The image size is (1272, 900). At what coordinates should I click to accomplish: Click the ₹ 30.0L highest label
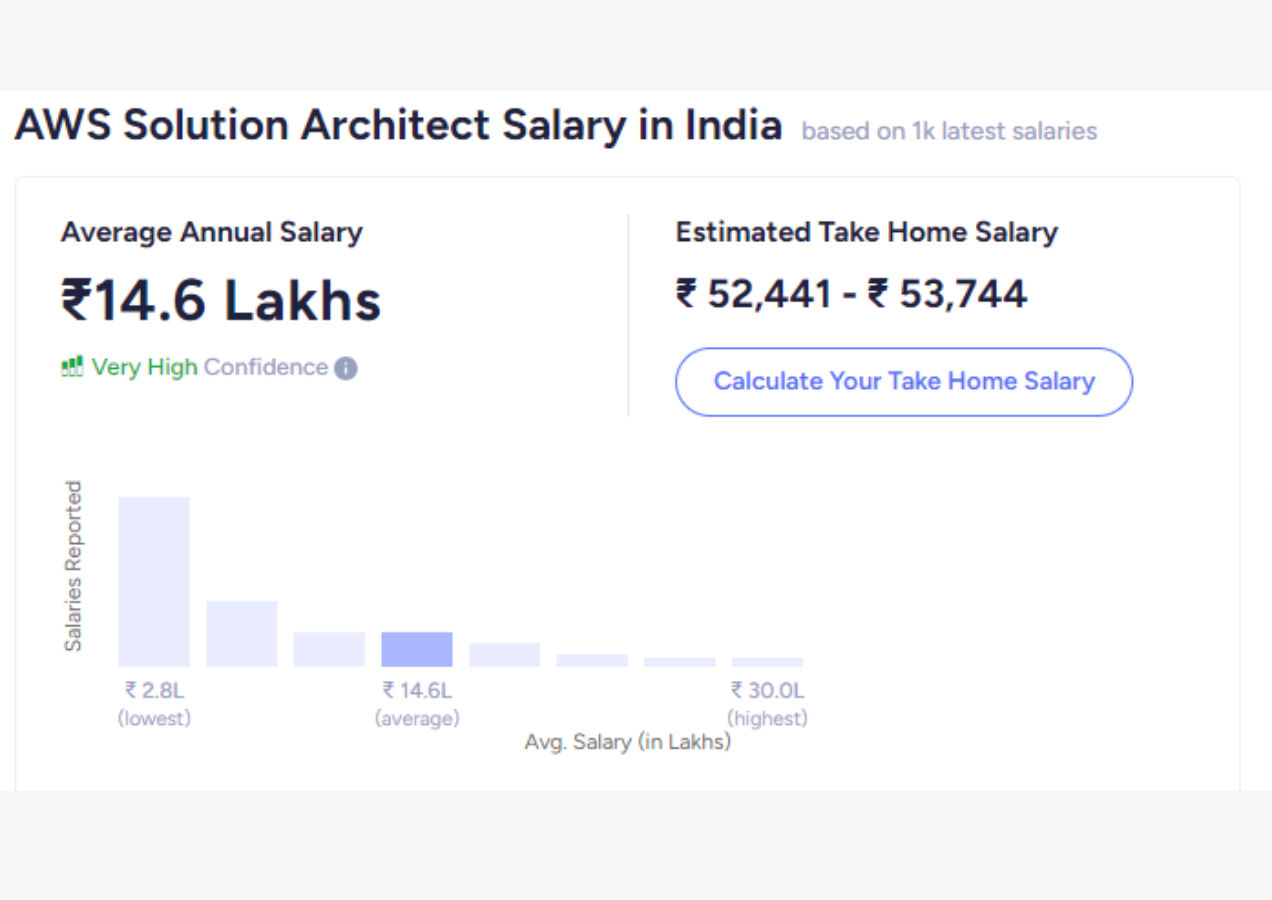[x=767, y=690]
